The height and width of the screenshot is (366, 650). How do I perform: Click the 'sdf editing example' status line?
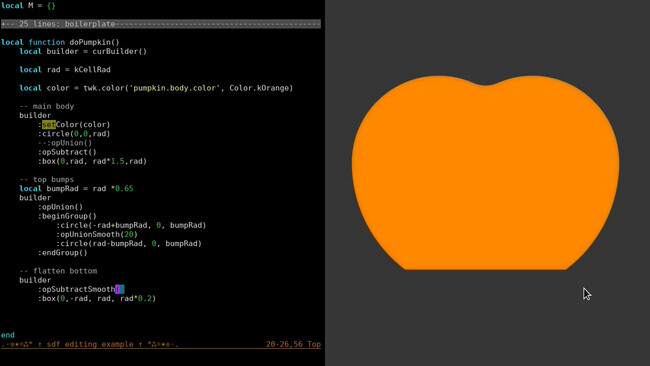pos(90,344)
